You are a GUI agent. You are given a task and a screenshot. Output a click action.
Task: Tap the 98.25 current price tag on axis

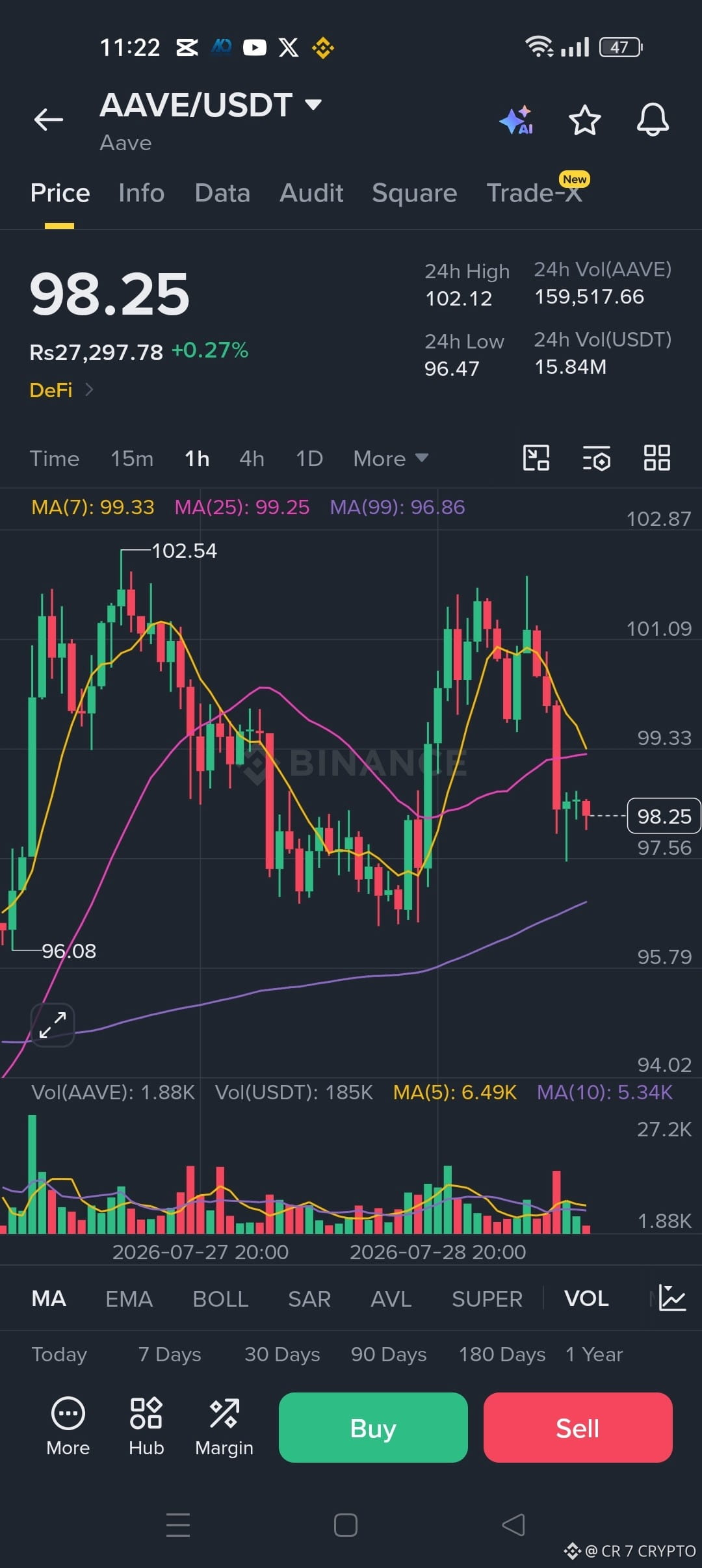664,816
